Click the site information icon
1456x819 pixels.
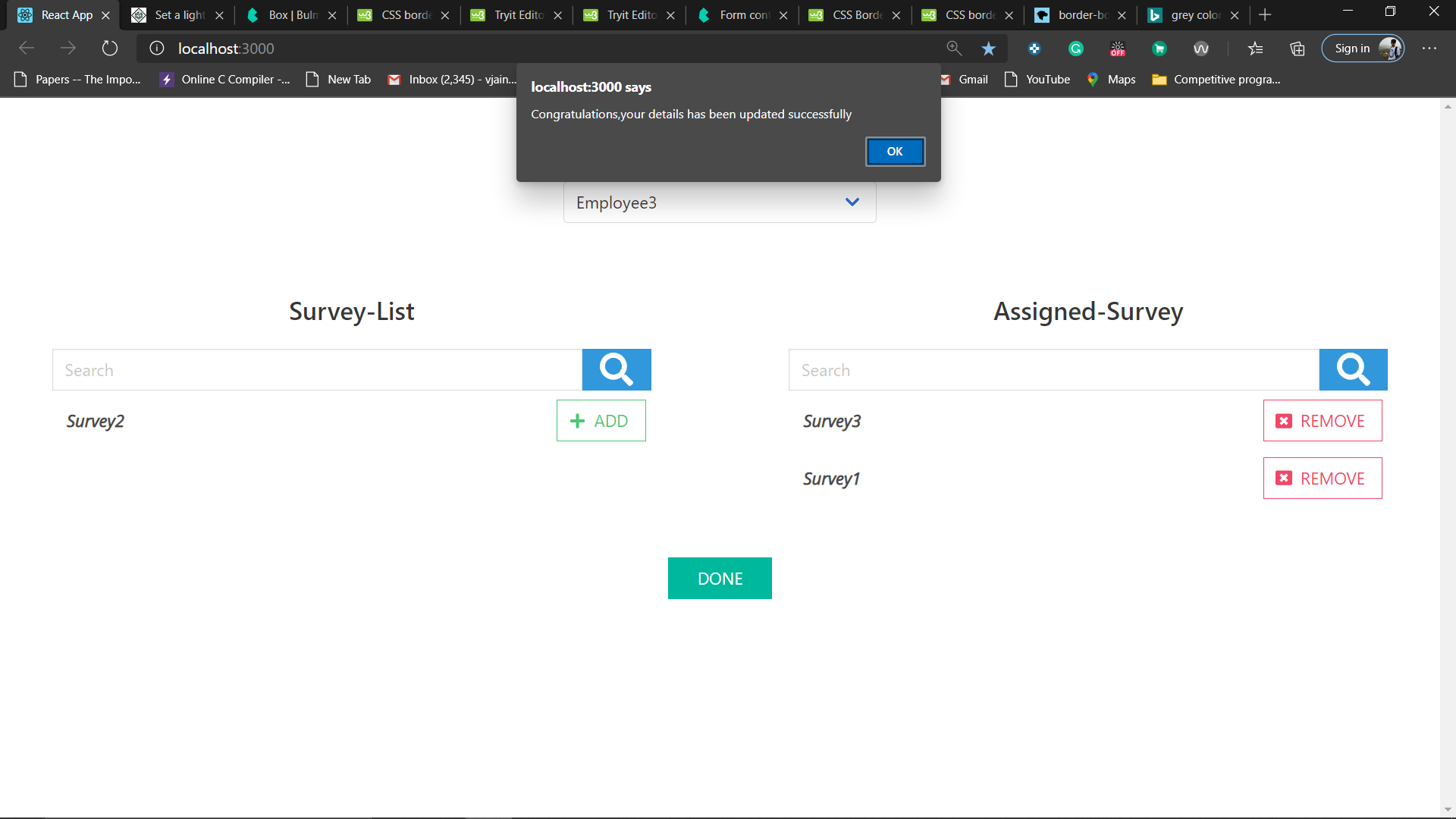point(157,49)
